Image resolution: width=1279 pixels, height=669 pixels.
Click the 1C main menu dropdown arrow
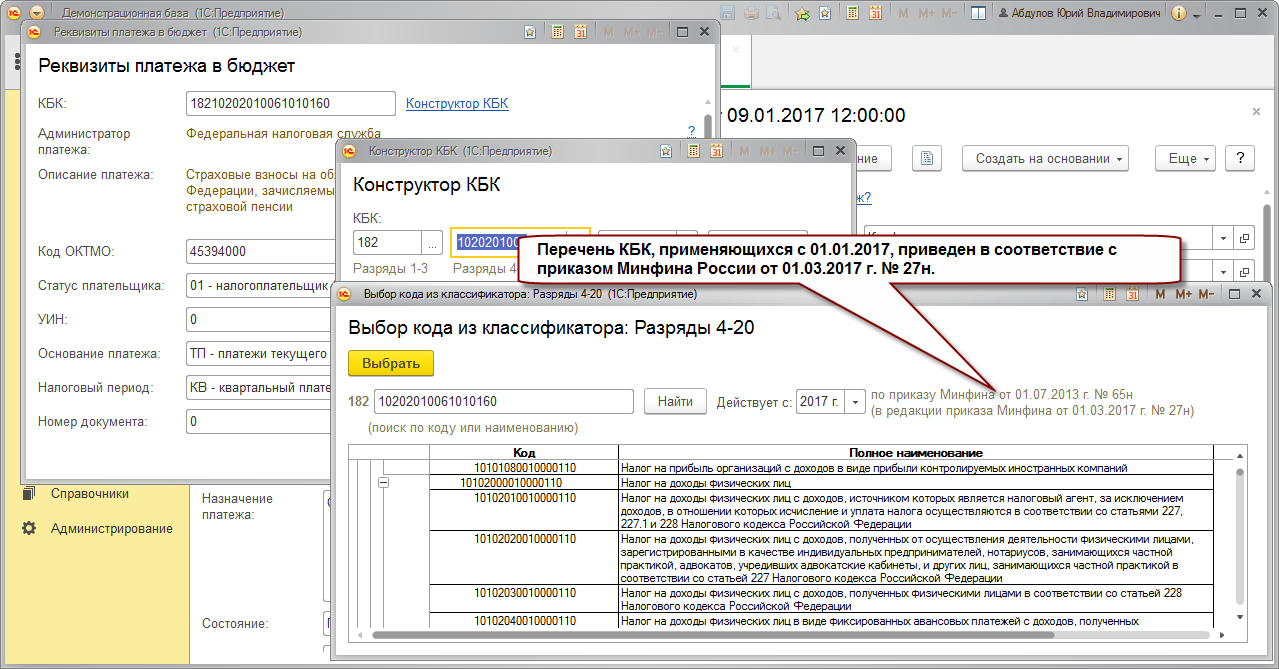click(x=37, y=13)
